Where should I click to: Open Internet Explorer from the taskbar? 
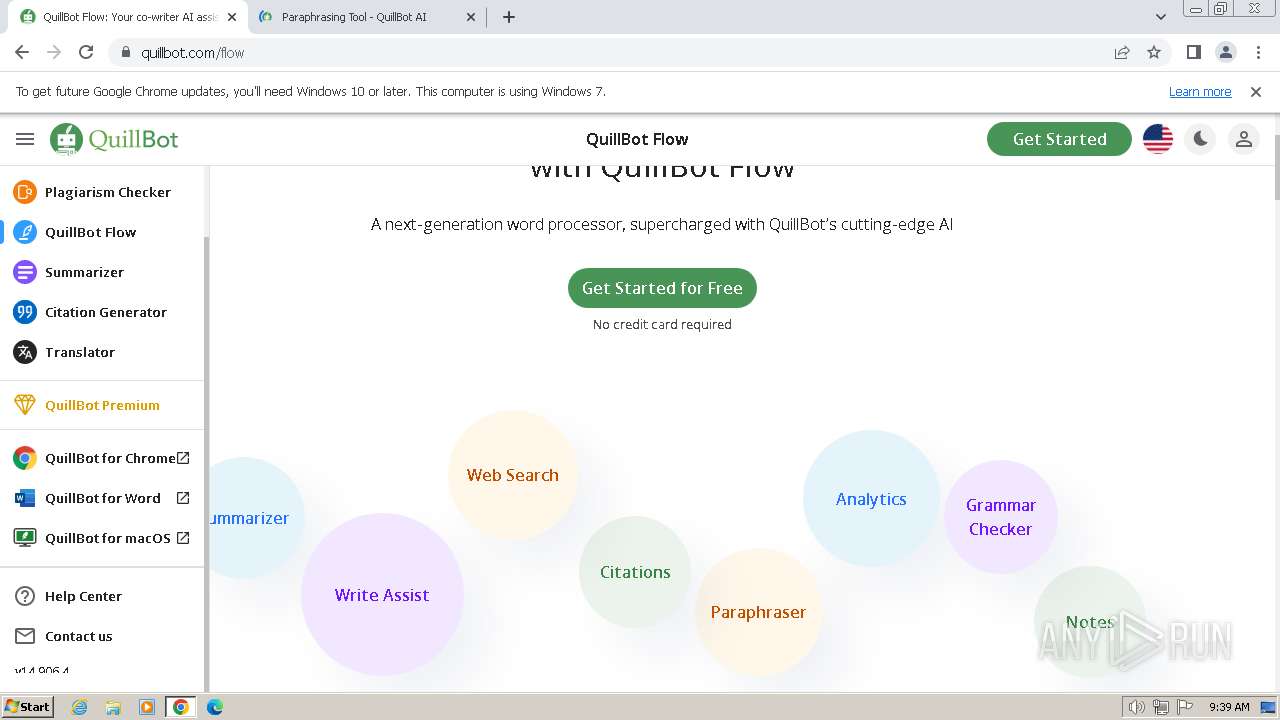pyautogui.click(x=80, y=706)
